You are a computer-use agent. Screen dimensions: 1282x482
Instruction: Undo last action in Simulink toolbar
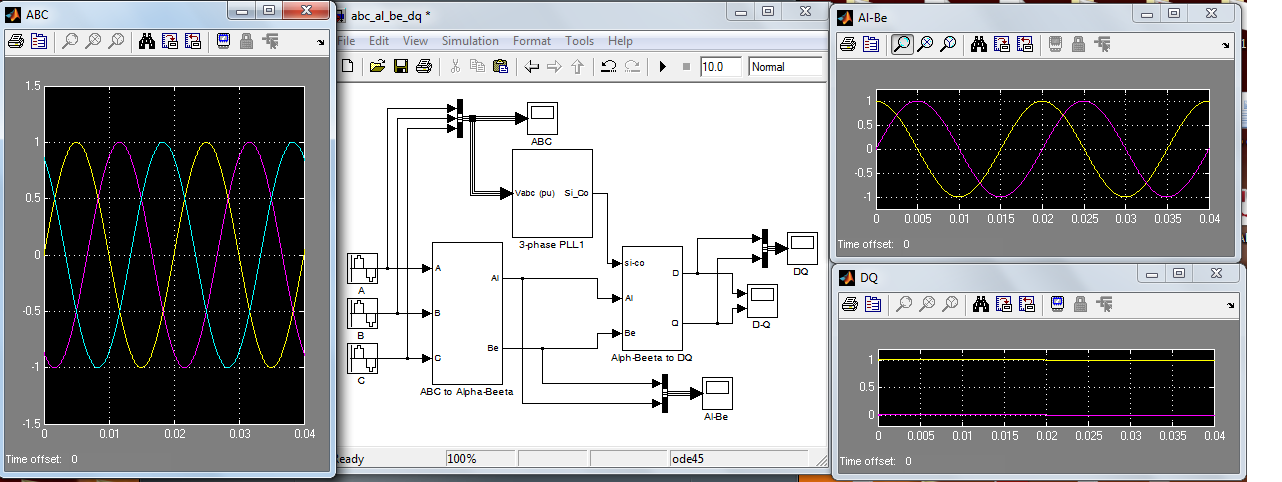pyautogui.click(x=608, y=67)
